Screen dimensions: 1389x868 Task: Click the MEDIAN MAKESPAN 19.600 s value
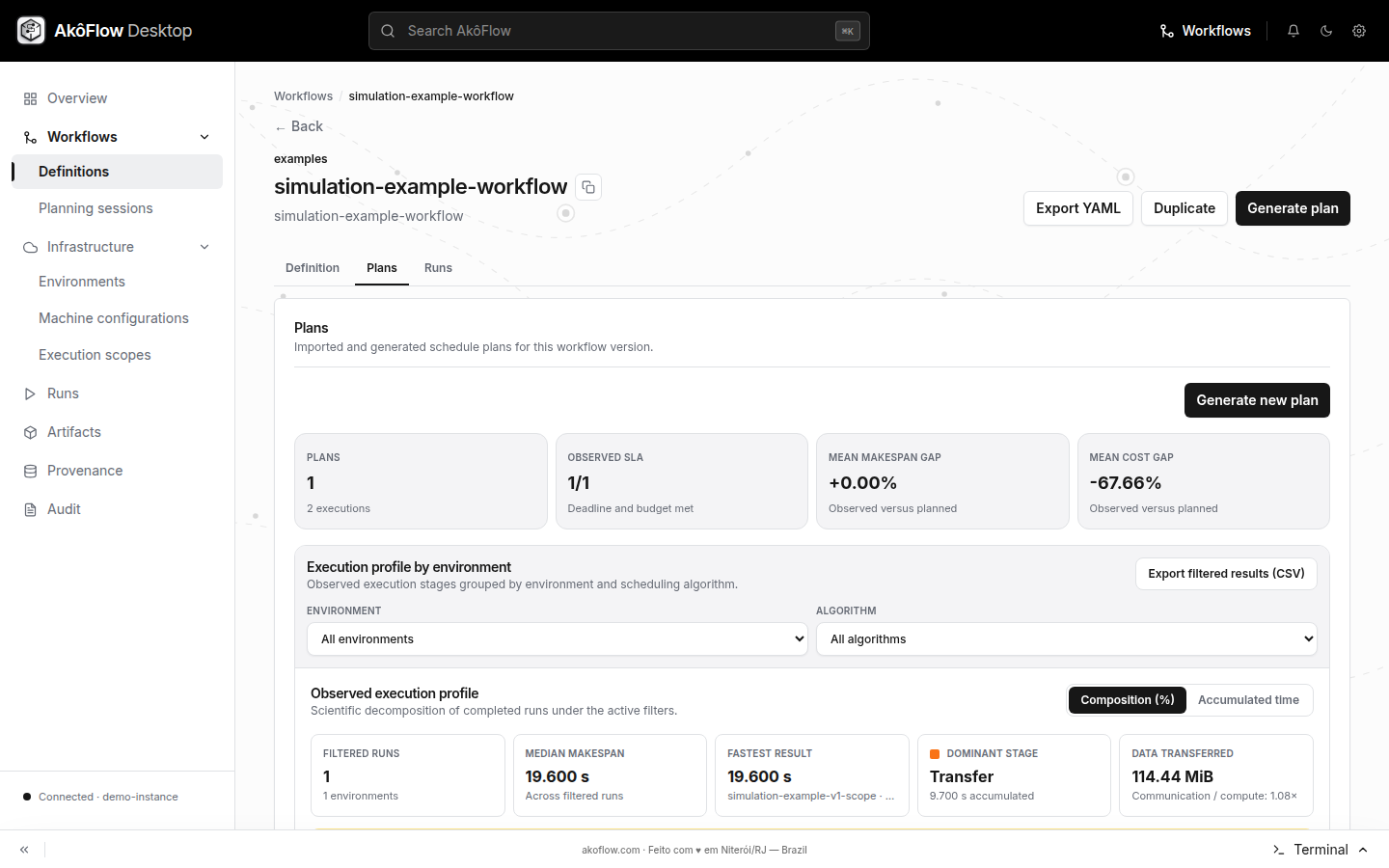click(558, 776)
